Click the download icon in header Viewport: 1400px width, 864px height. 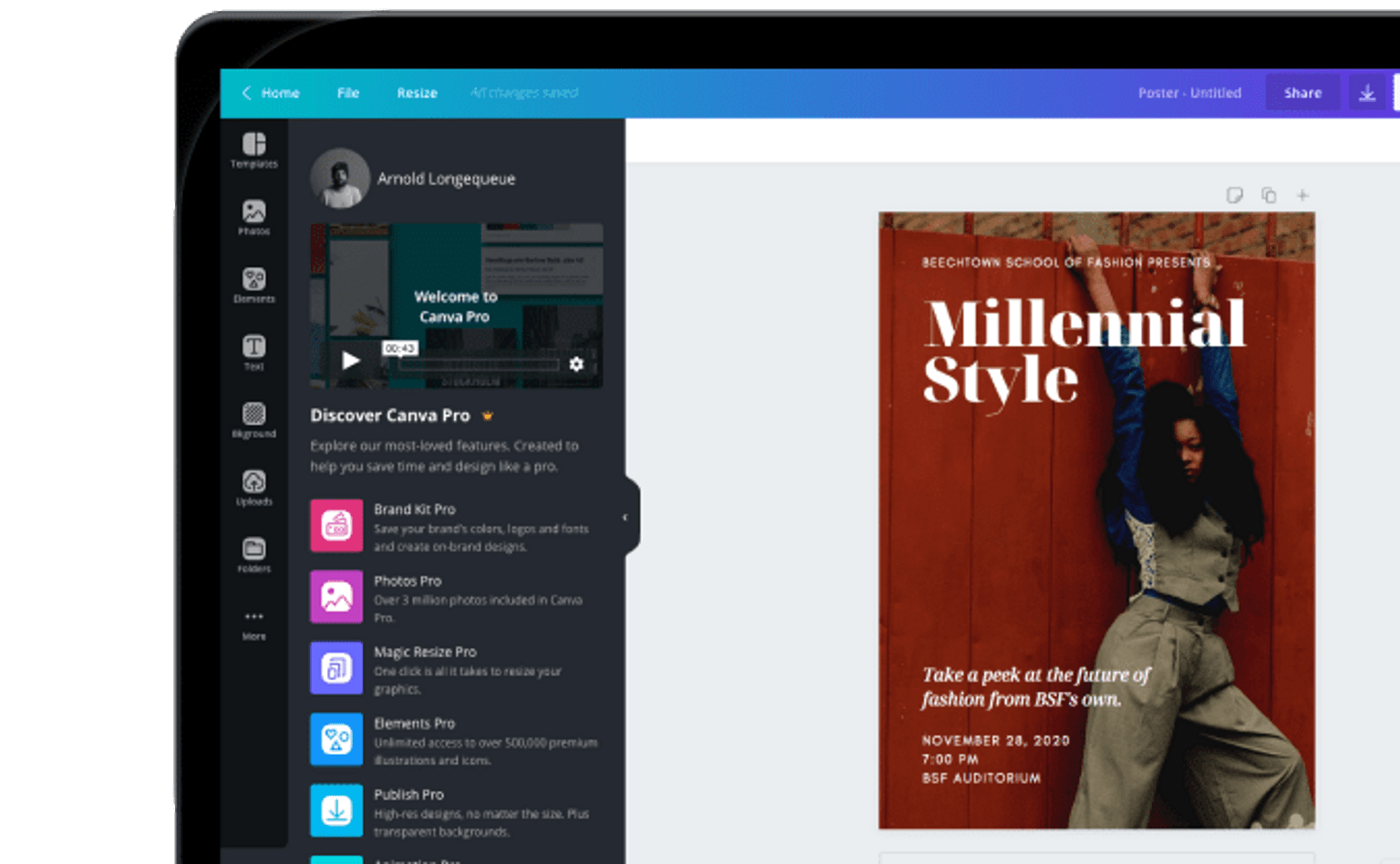tap(1366, 93)
